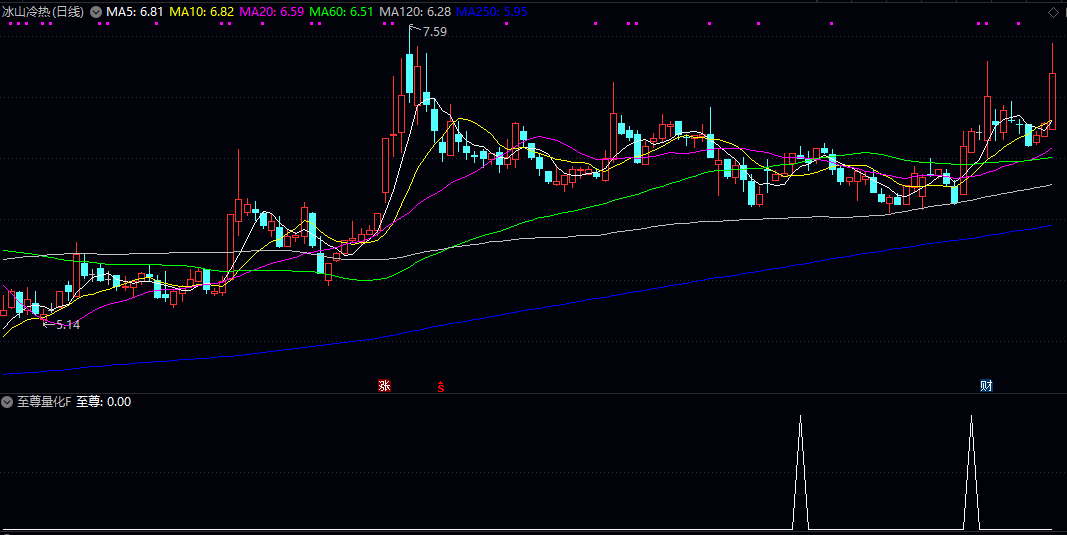Click the 至尊: 0.00 value readout
This screenshot has width=1067, height=535.
tap(103, 402)
